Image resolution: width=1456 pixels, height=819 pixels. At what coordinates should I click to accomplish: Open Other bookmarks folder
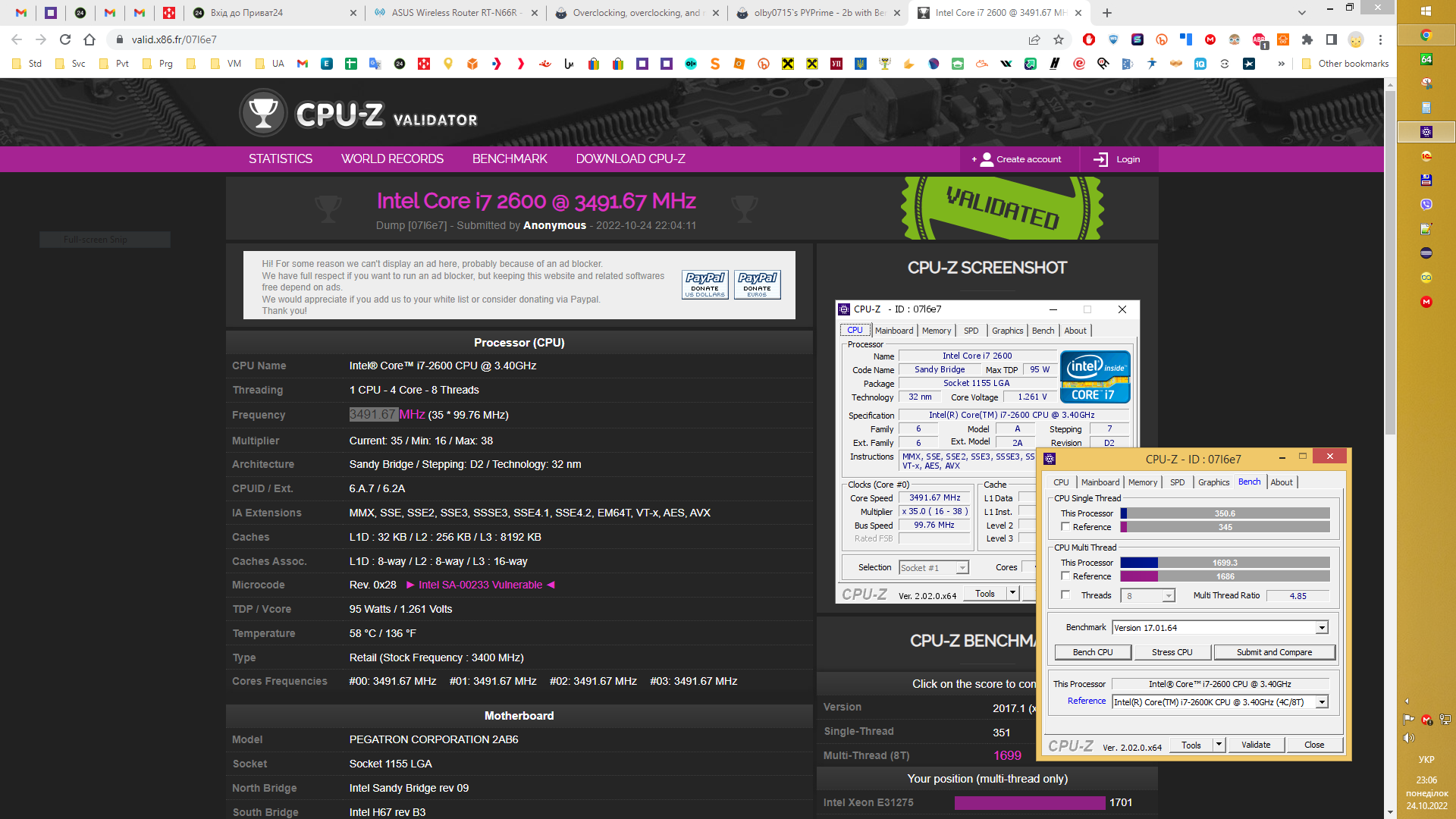pyautogui.click(x=1345, y=64)
